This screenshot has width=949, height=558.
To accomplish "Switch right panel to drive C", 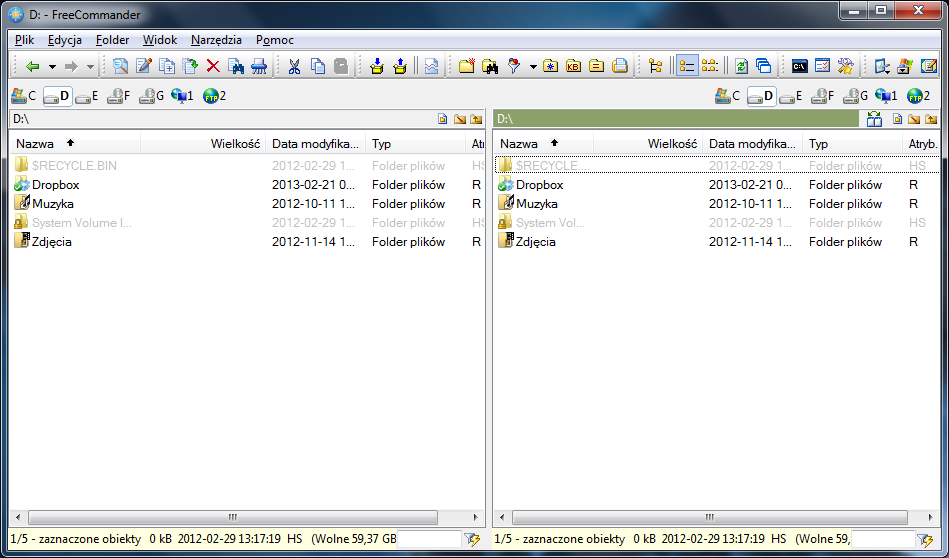I will 727,96.
